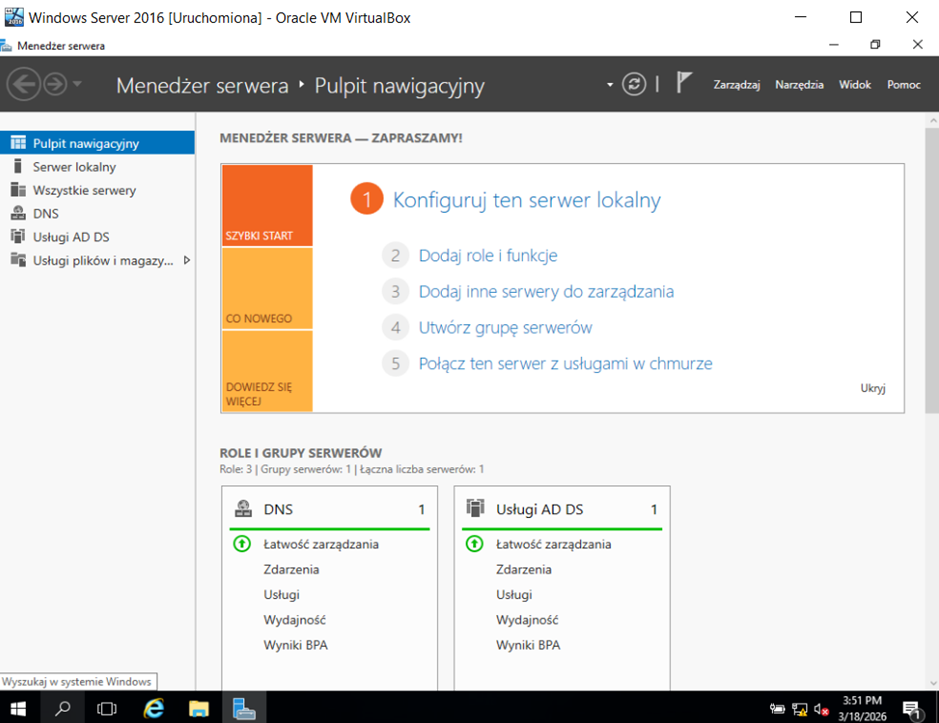Select the CO NOWEGO tile
The image size is (939, 723).
tap(266, 288)
